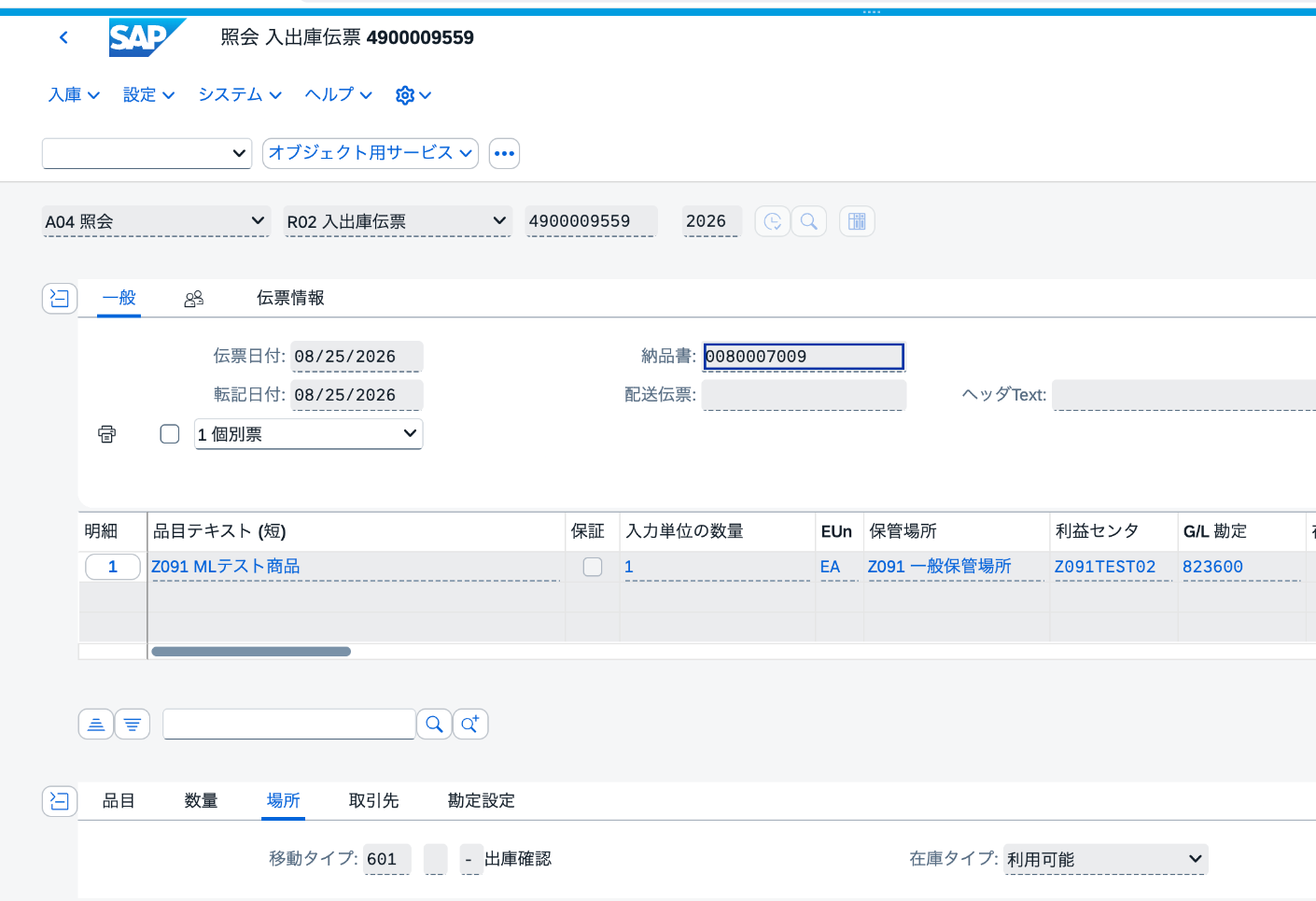This screenshot has height=901, width=1316.
Task: Switch to the 数量 tab
Action: (201, 801)
